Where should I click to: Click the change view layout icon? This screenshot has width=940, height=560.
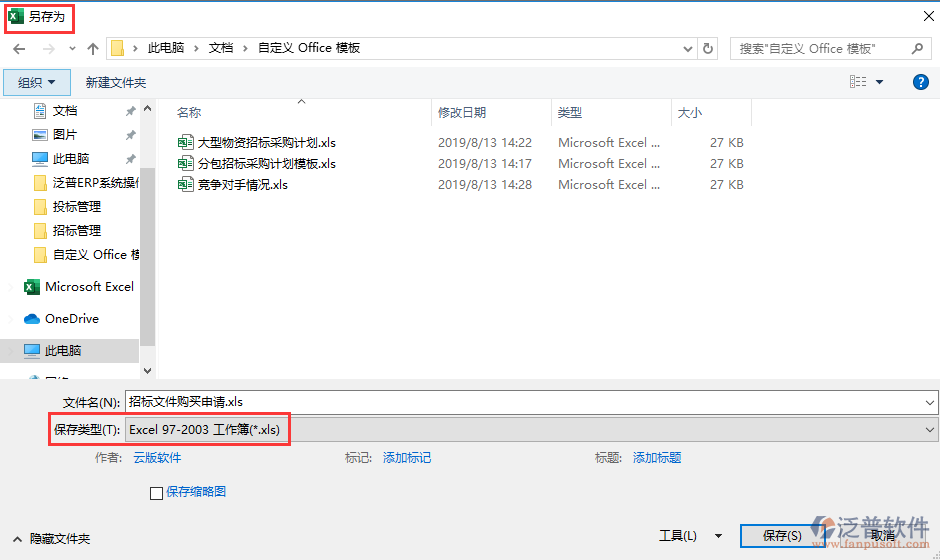(858, 82)
